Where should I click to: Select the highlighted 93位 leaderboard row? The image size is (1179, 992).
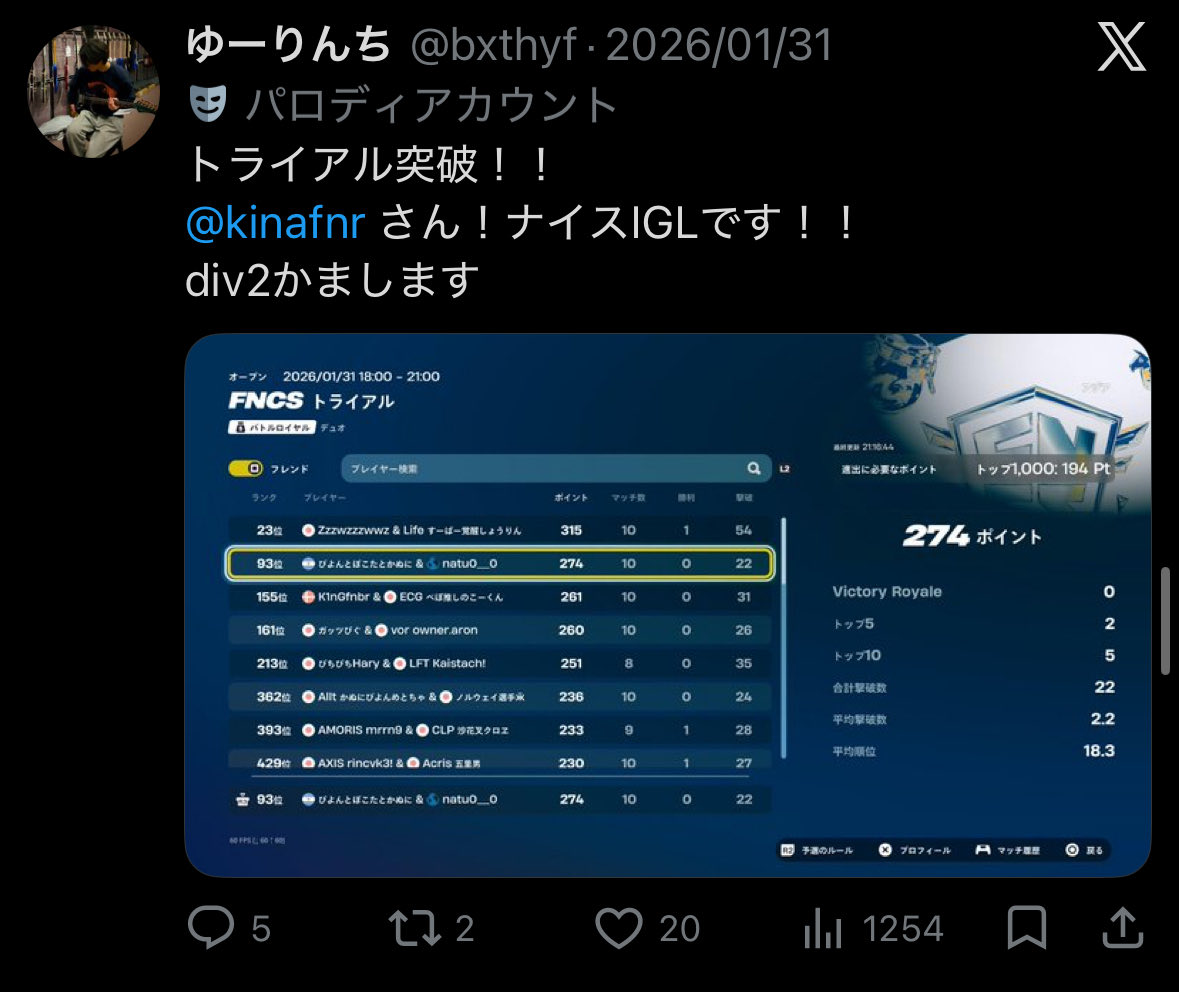(500, 563)
